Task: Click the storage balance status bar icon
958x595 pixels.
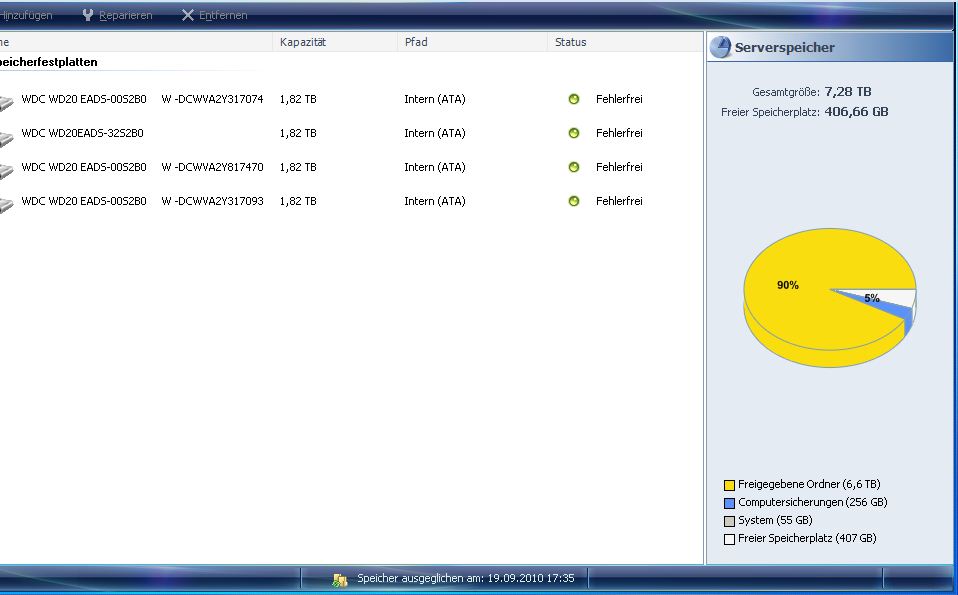Action: 340,580
